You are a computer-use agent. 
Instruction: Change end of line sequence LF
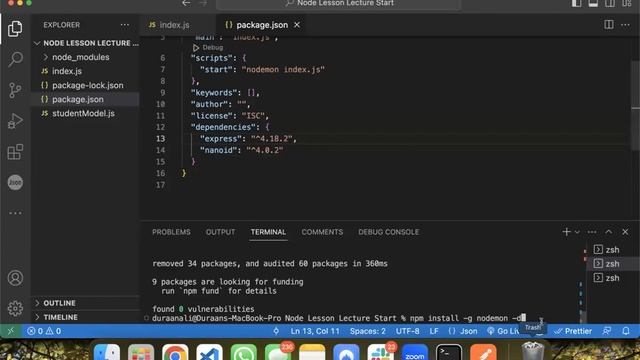coord(434,331)
